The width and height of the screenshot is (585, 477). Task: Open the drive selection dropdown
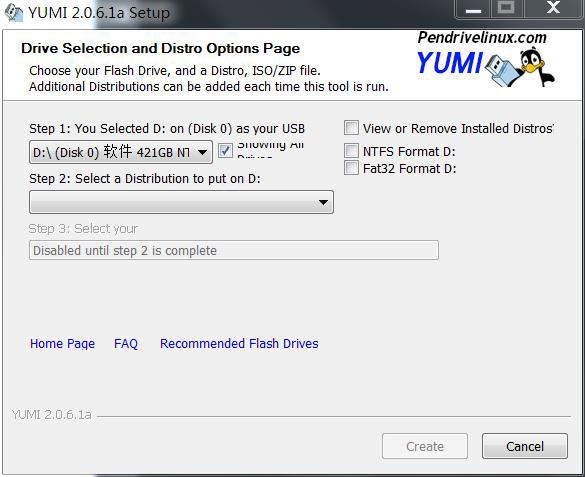[121, 152]
